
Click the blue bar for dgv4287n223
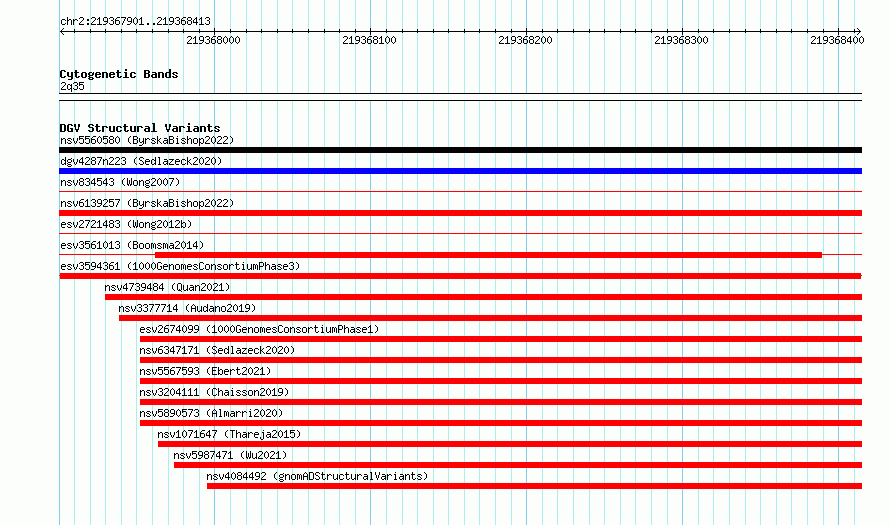pos(460,171)
